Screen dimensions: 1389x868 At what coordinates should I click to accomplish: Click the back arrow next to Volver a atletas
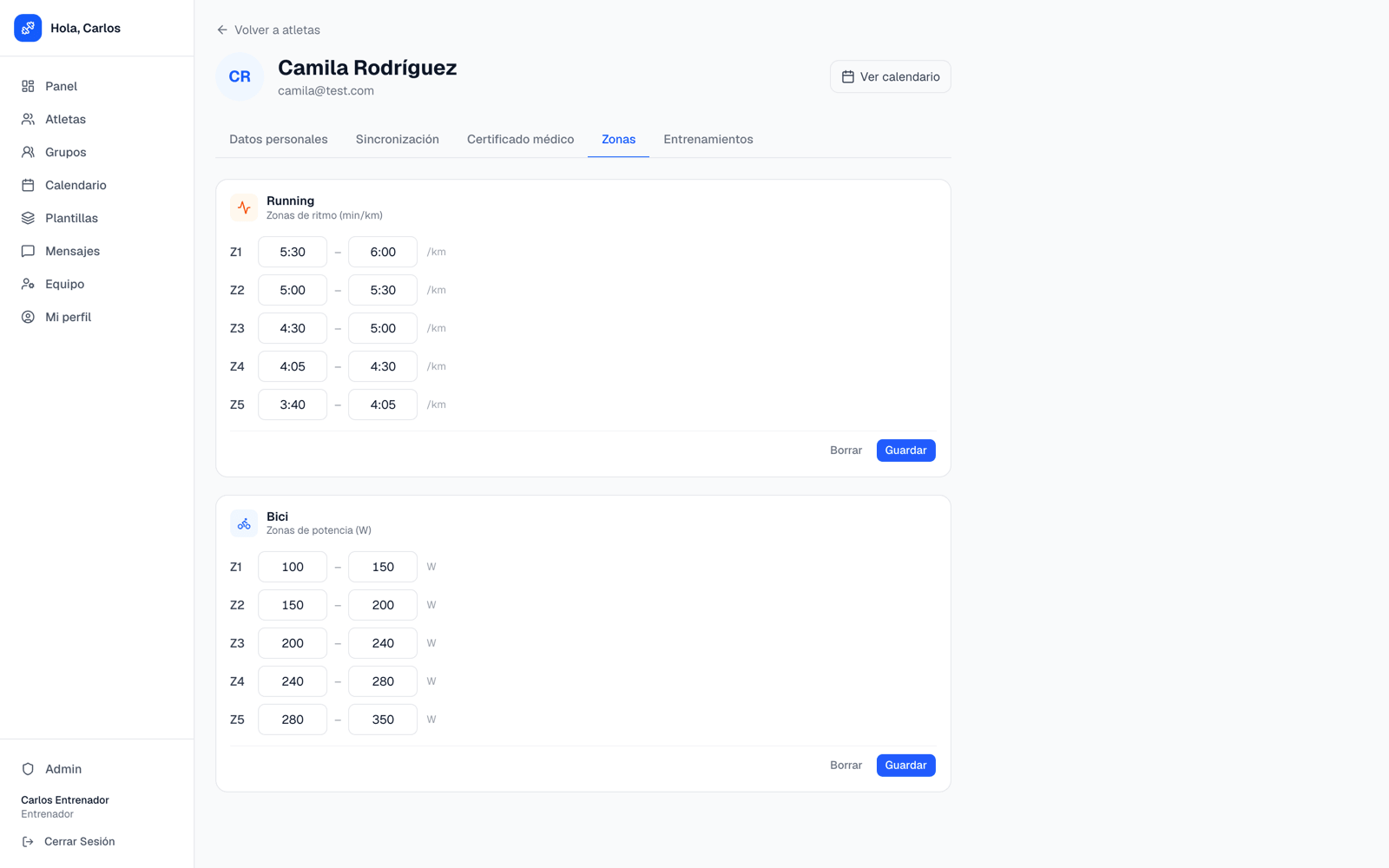tap(222, 30)
